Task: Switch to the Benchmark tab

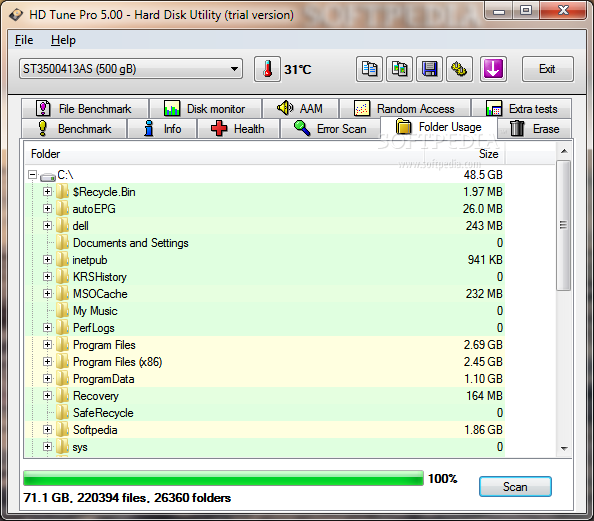Action: coord(74,128)
